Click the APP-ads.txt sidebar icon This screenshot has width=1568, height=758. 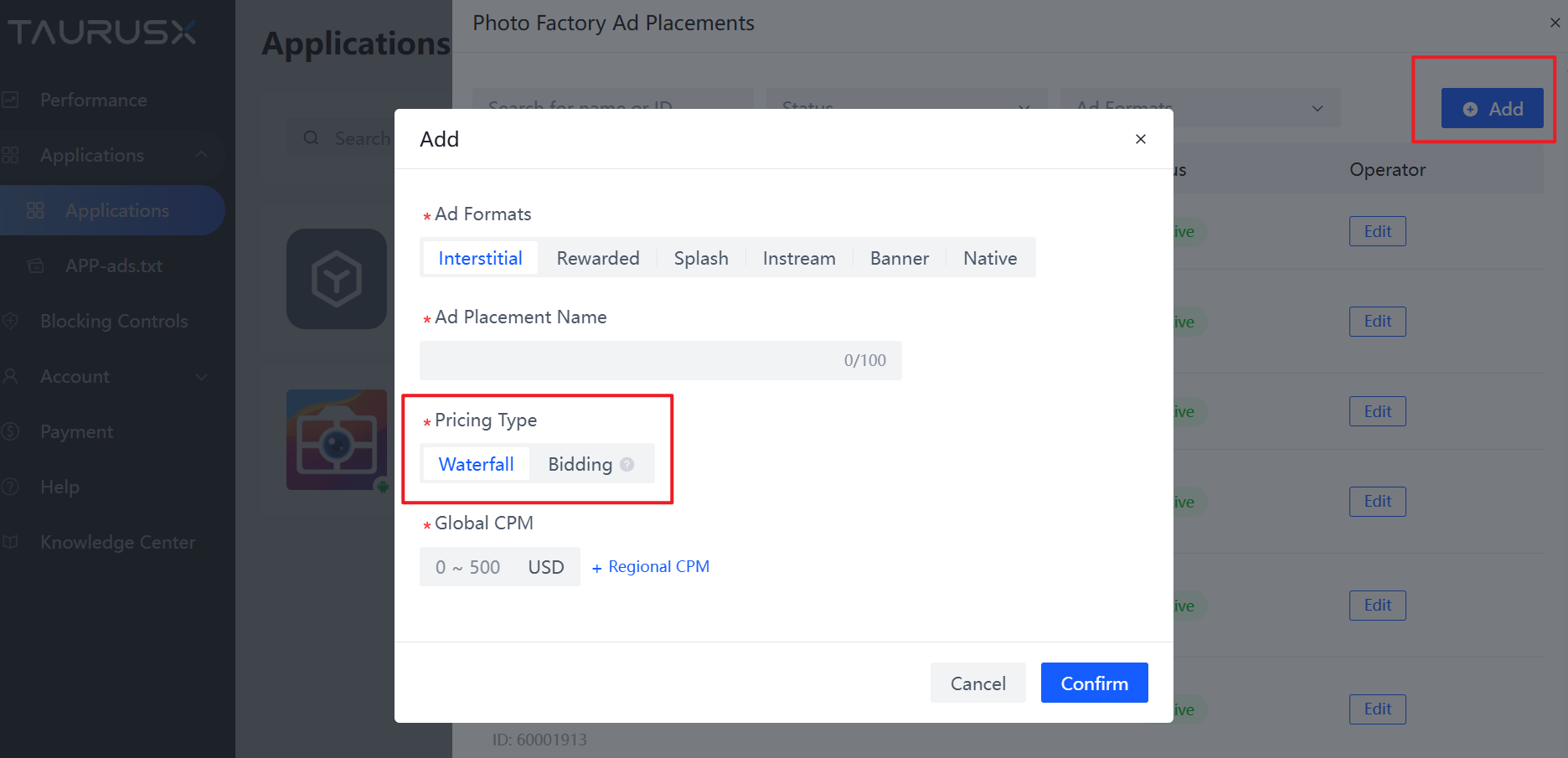(x=36, y=266)
